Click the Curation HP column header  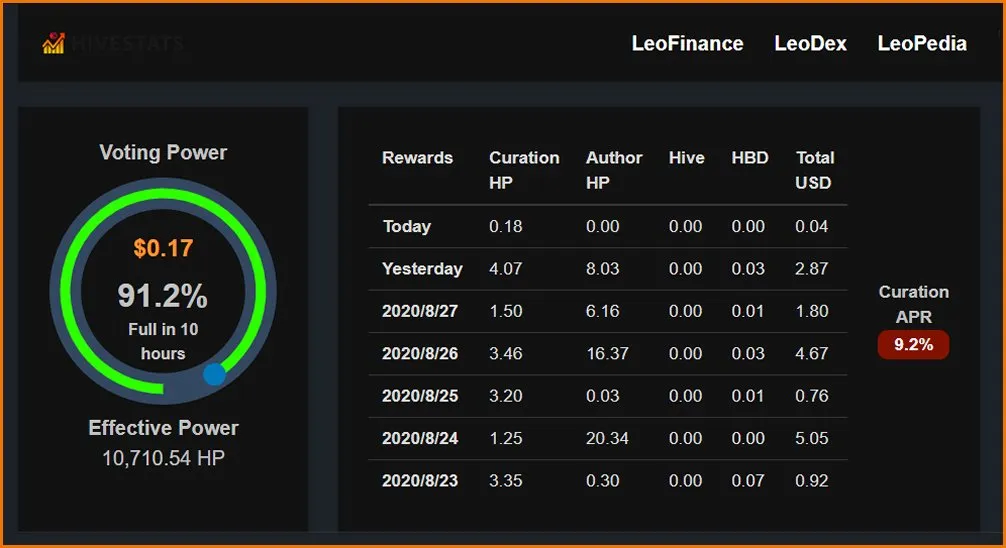524,170
